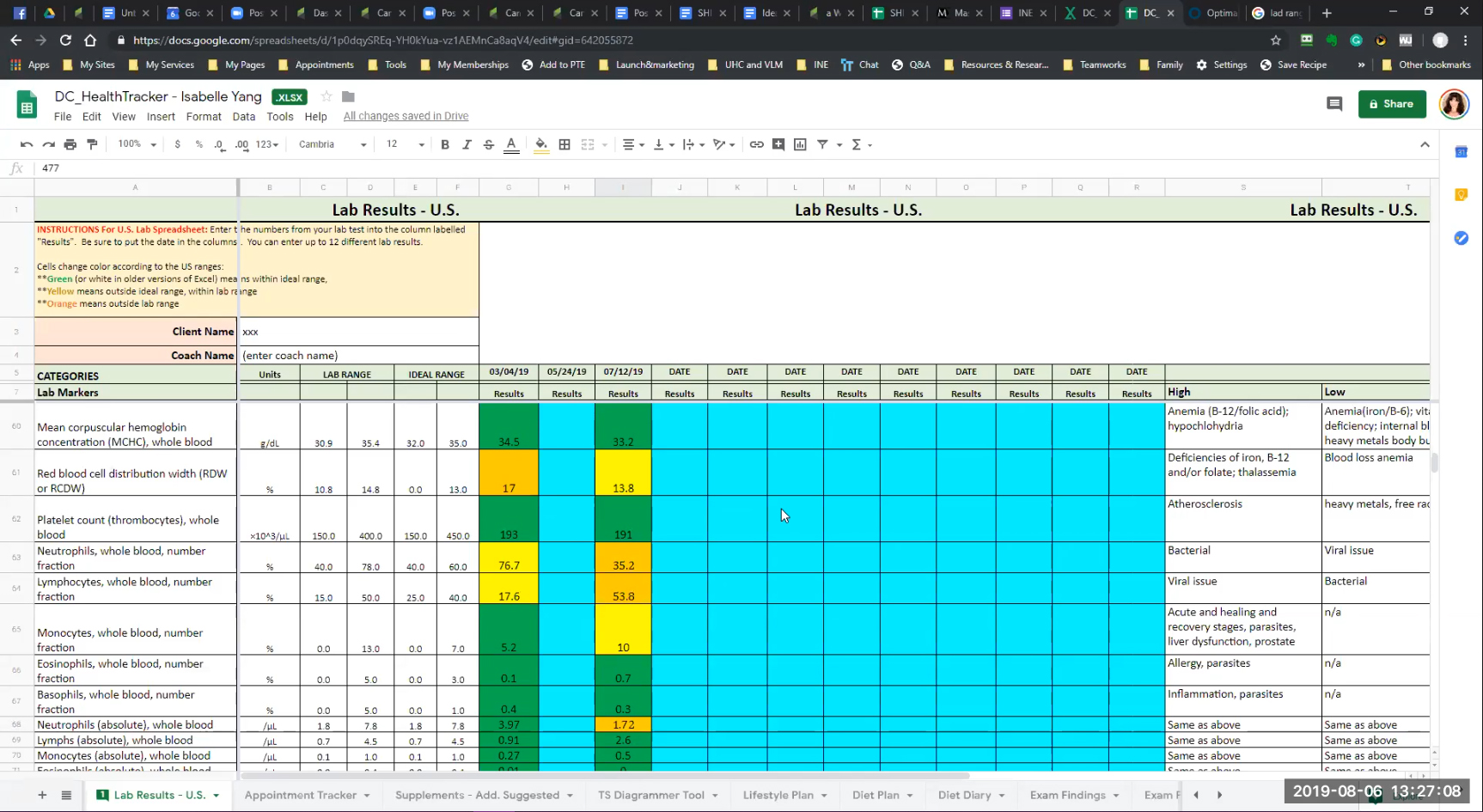The height and width of the screenshot is (812, 1483).
Task: Open comment history in the header
Action: tap(1333, 104)
